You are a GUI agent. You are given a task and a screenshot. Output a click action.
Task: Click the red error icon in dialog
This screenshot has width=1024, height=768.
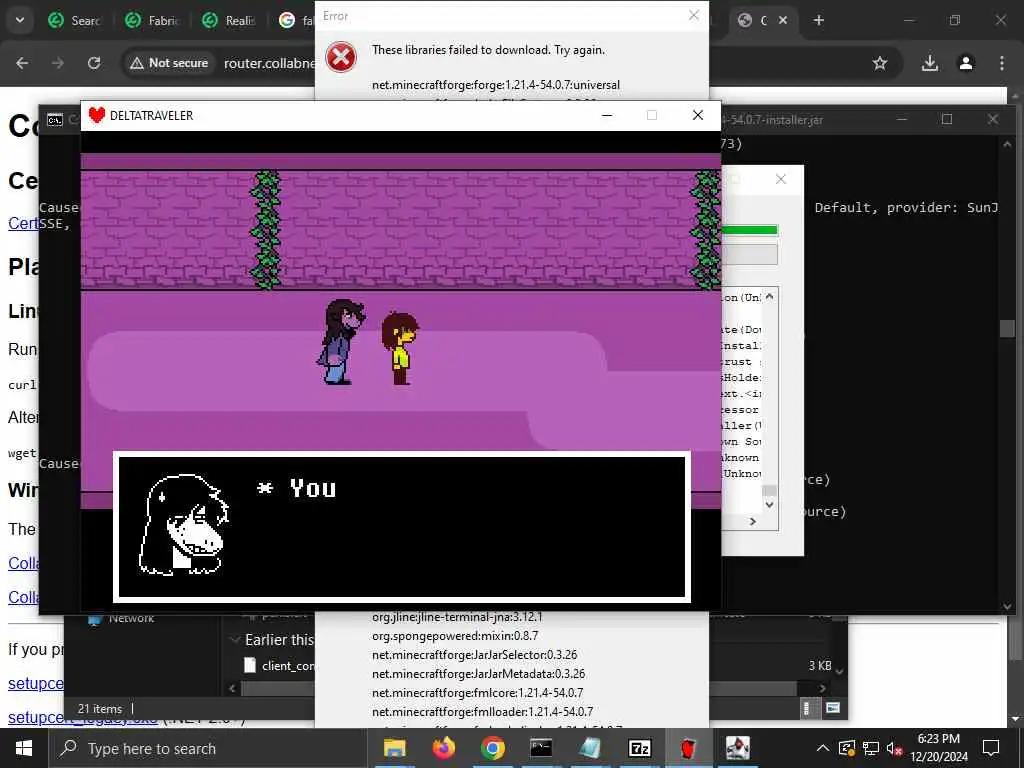341,57
